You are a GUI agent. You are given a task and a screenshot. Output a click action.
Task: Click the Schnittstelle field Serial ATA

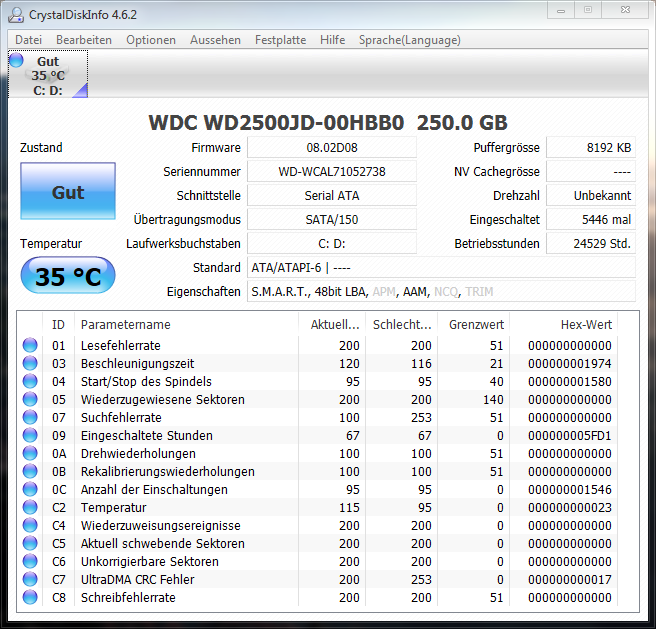coord(332,195)
